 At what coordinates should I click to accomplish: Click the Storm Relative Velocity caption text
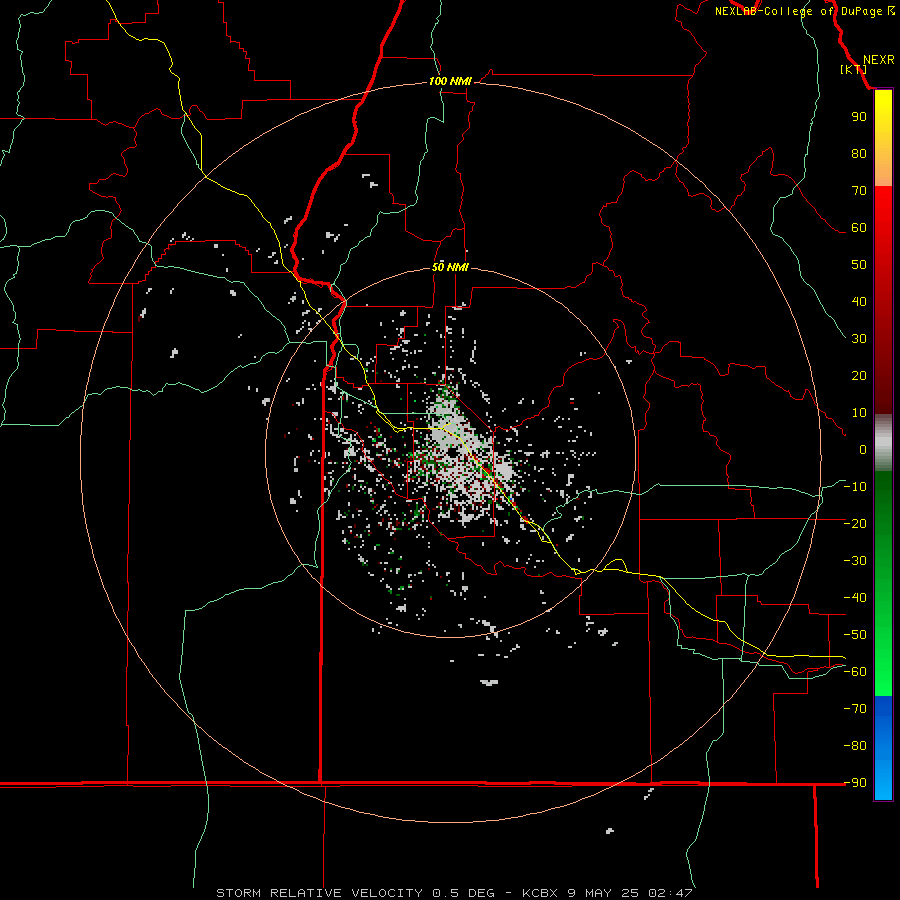pos(454,893)
